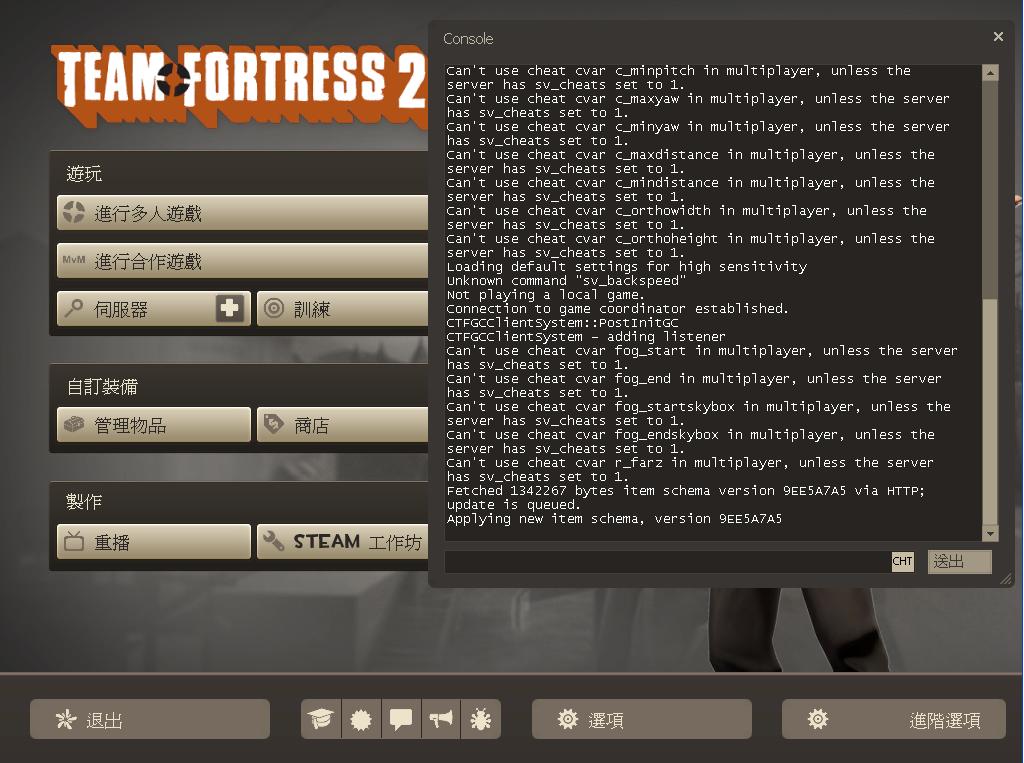Image resolution: width=1024 pixels, height=763 pixels.
Task: Close the Console window
Action: click(998, 37)
